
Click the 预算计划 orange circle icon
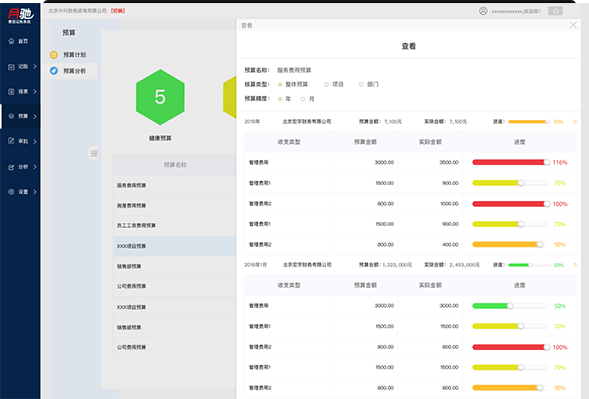[x=54, y=55]
